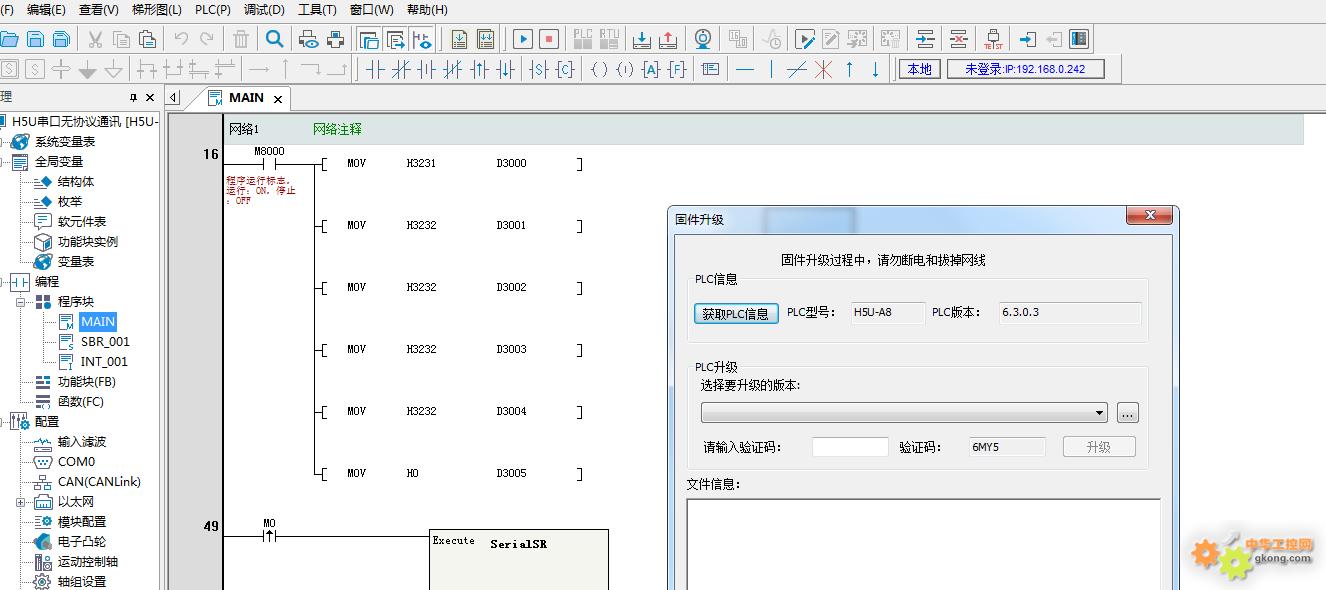Toggle the 本地 connection button
1326x590 pixels.
[919, 69]
